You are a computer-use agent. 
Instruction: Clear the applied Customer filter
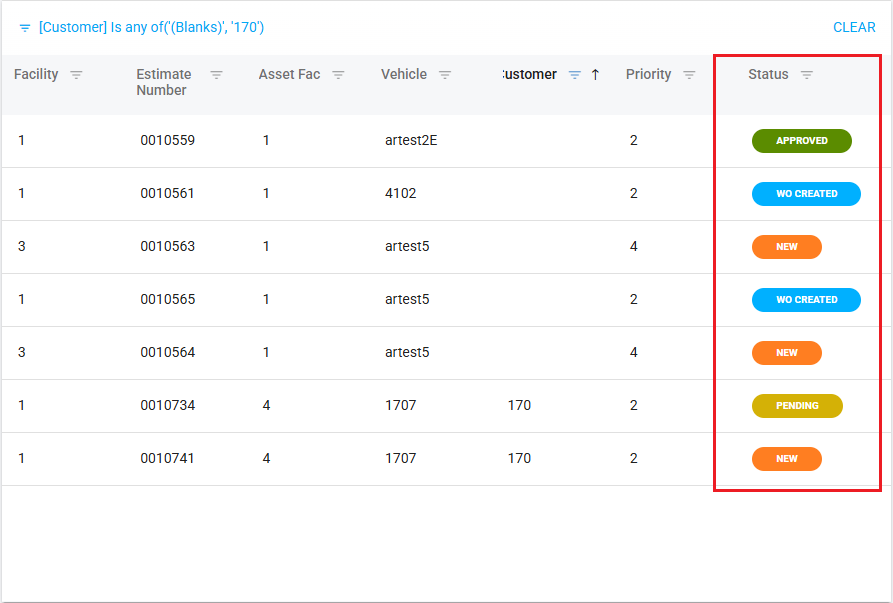[x=854, y=28]
